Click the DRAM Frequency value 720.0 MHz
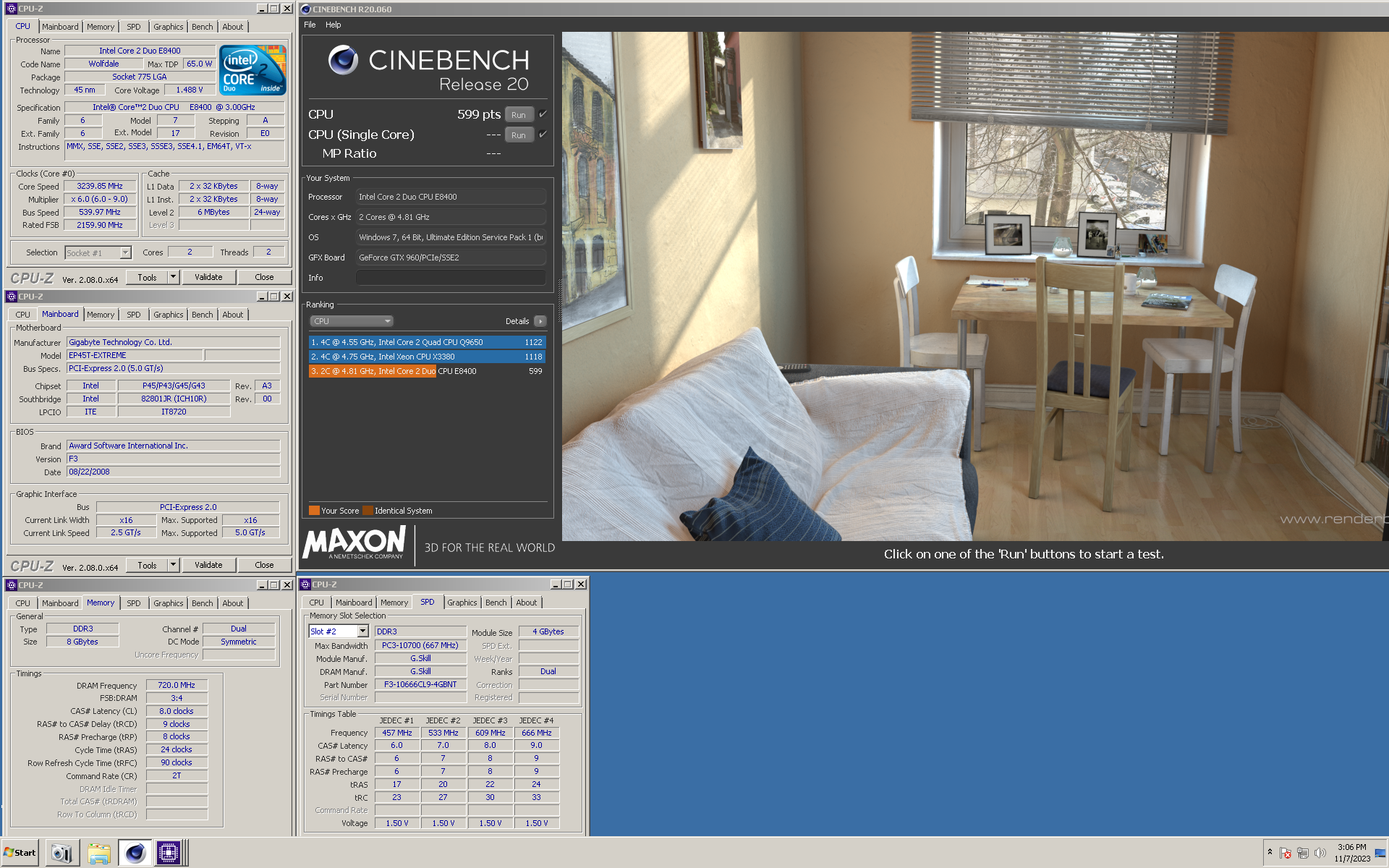The height and width of the screenshot is (868, 1389). (x=177, y=685)
